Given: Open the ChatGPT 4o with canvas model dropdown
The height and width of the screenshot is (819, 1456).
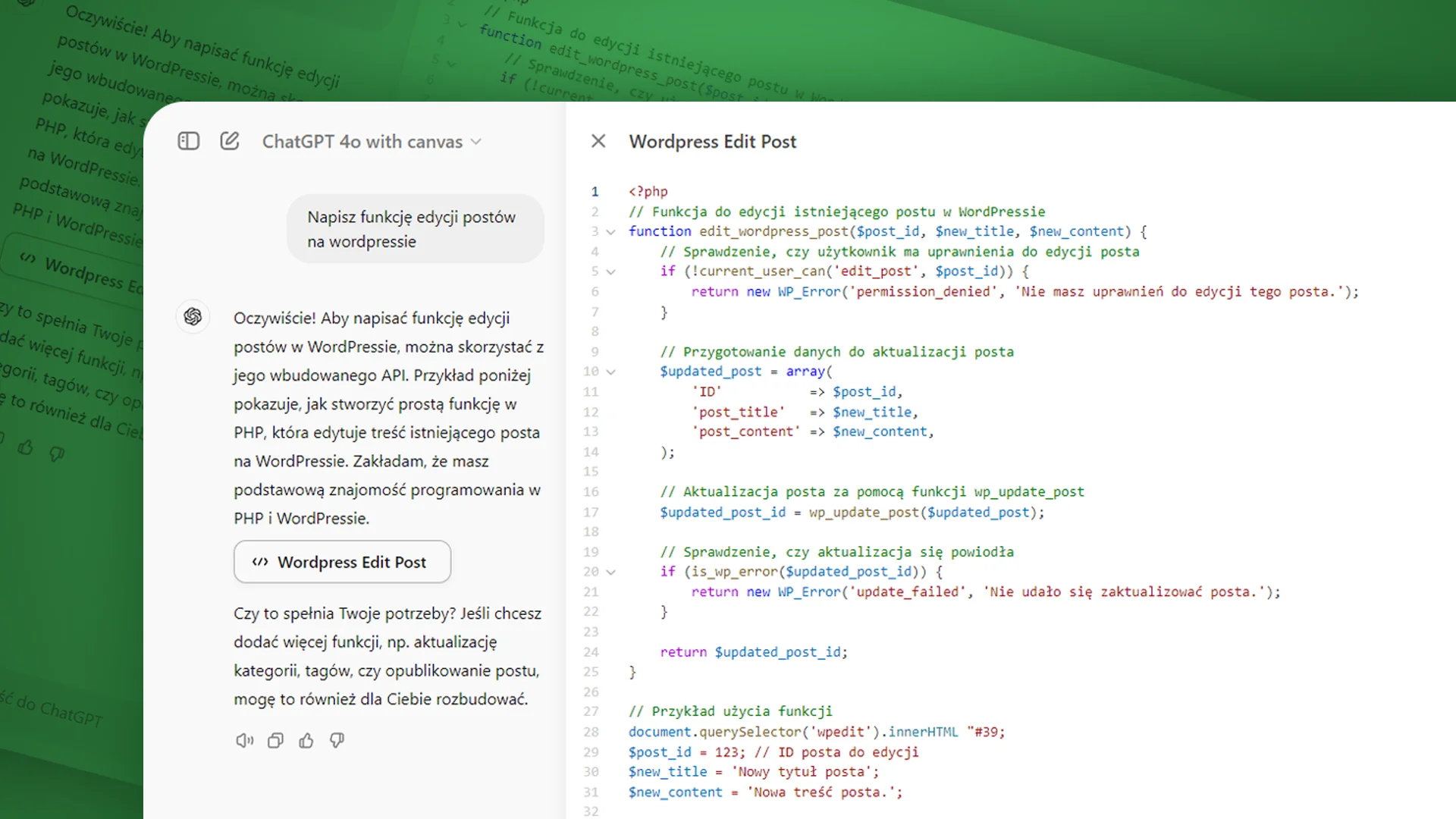Looking at the screenshot, I should (372, 142).
